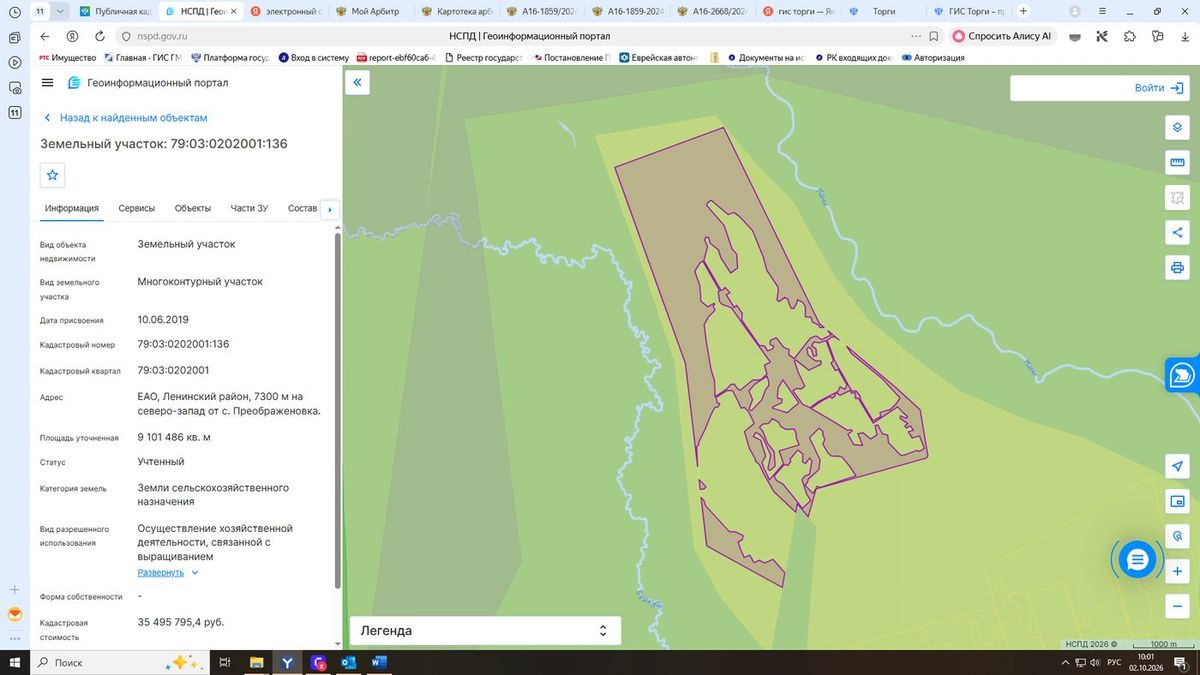Image resolution: width=1200 pixels, height=675 pixels.
Task: Open the chat assistant bubble
Action: (x=1137, y=560)
